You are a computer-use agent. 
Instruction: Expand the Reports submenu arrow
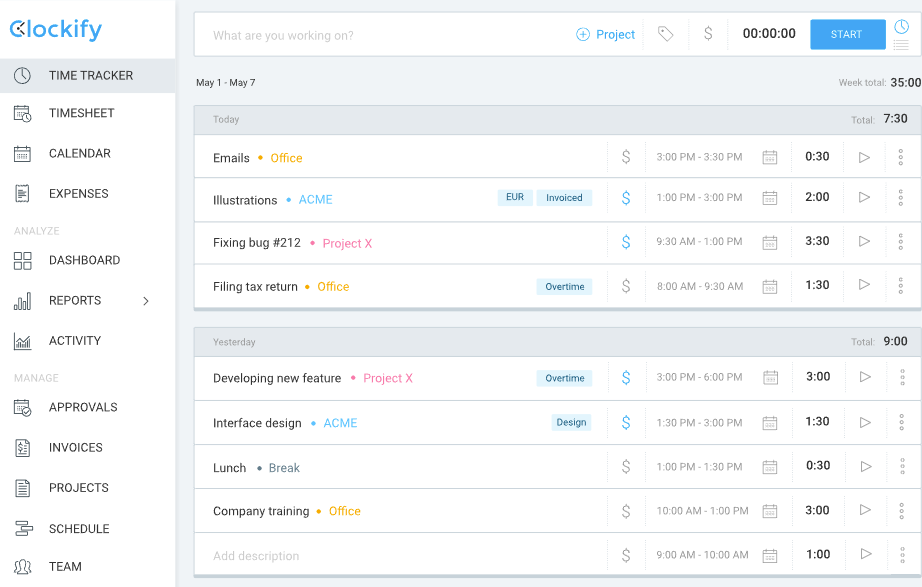click(146, 301)
